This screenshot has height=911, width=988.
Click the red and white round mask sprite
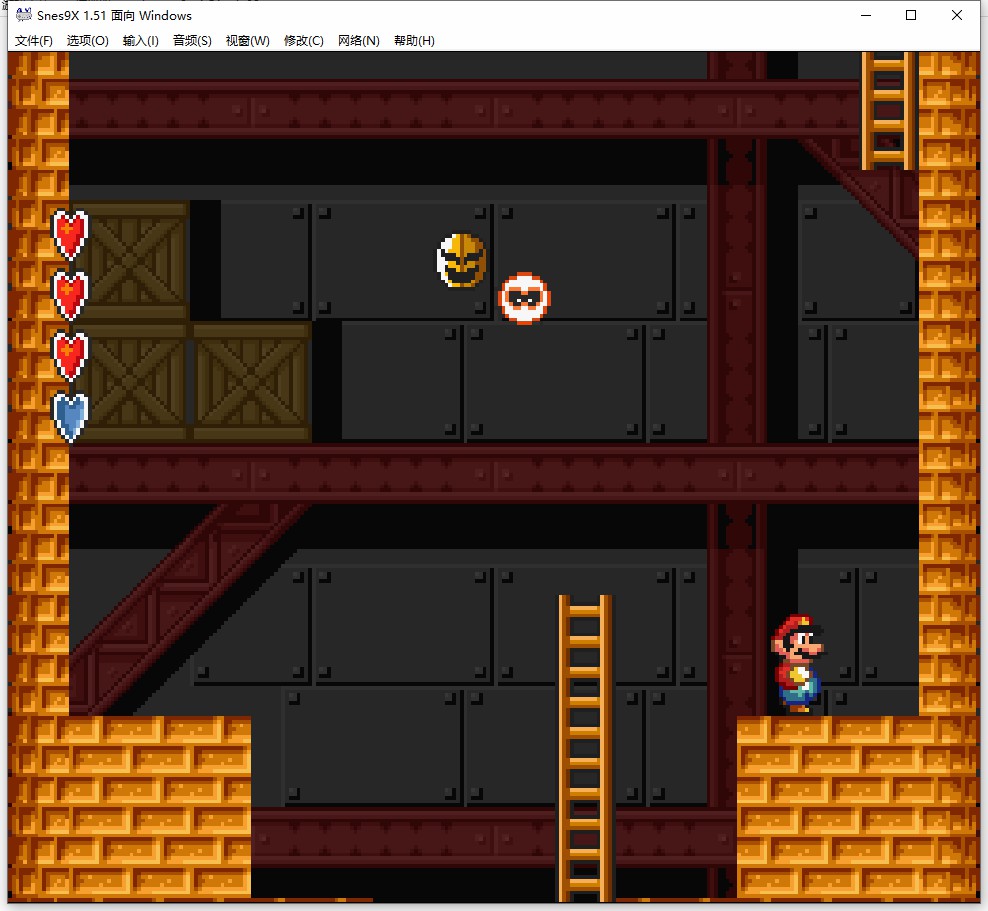pyautogui.click(x=524, y=299)
